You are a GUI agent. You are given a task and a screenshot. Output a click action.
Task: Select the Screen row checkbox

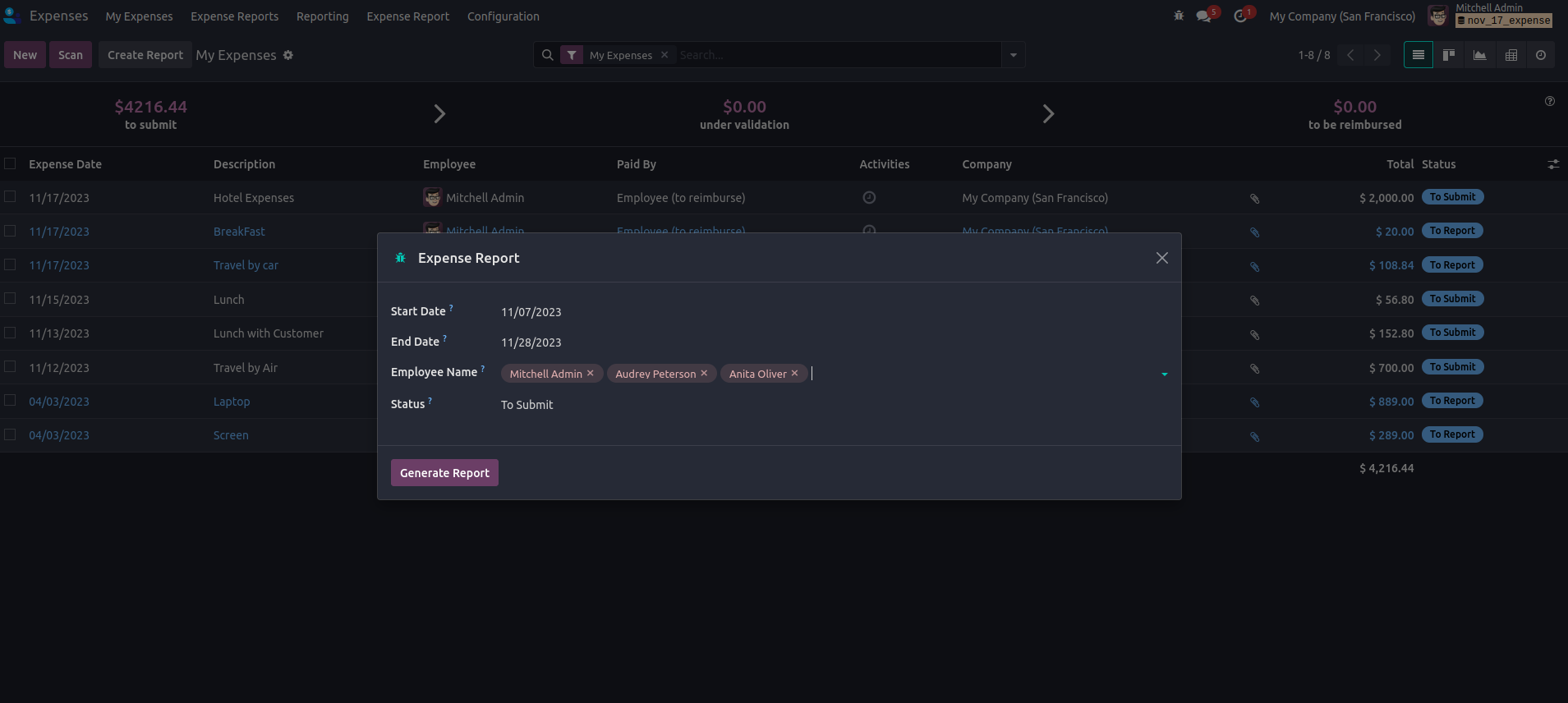coord(10,434)
